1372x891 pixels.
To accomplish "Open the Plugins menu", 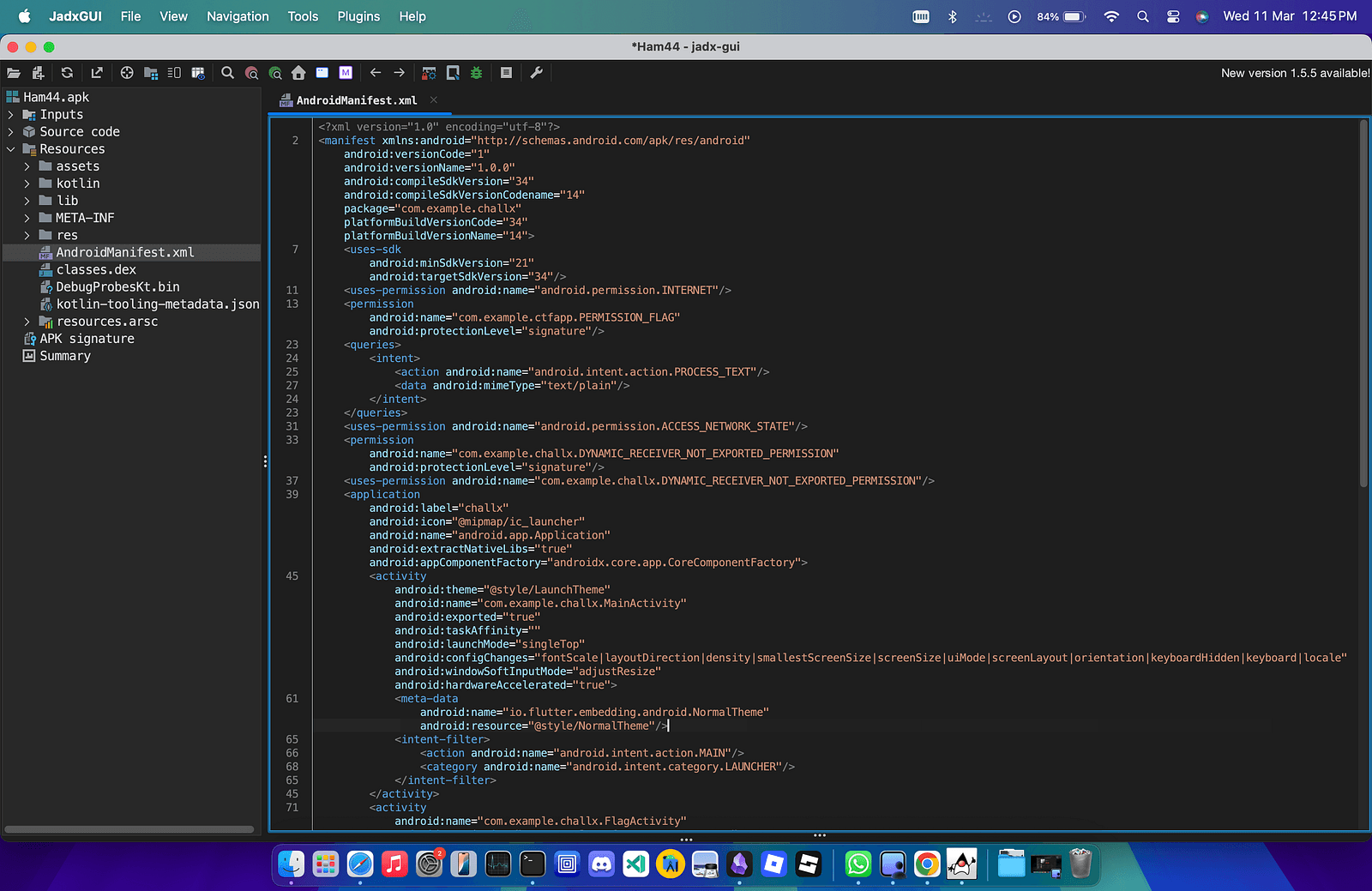I will [x=358, y=16].
